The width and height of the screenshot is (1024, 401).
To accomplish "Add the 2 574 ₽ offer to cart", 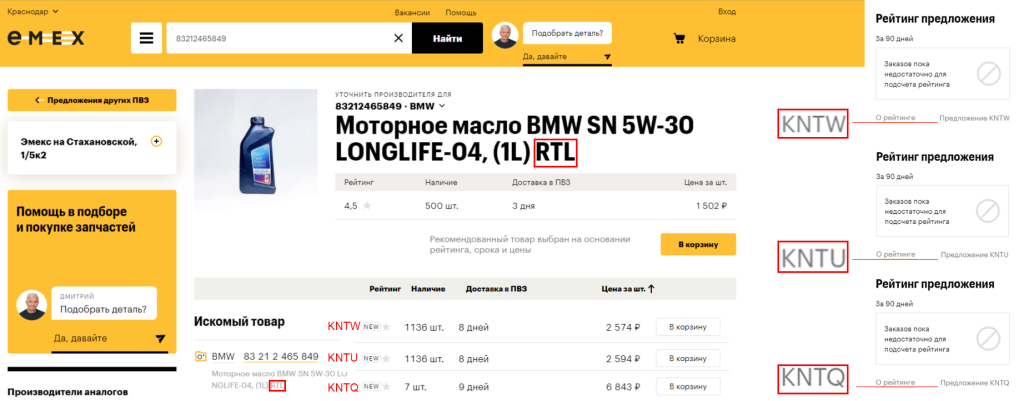I will pos(688,327).
